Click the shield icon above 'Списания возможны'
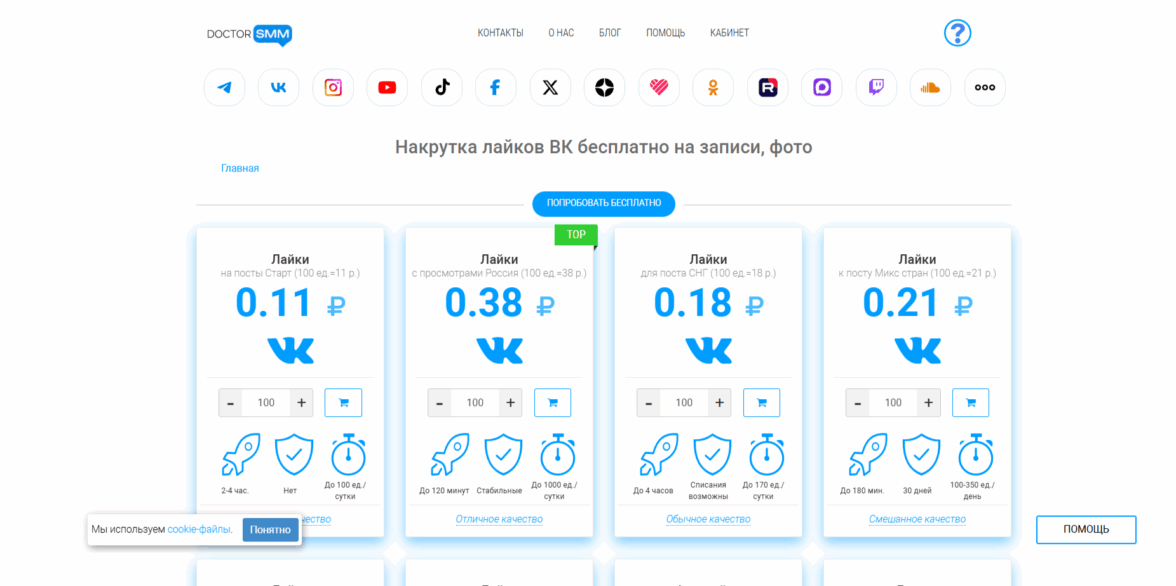This screenshot has height=586, width=1176. (x=712, y=455)
